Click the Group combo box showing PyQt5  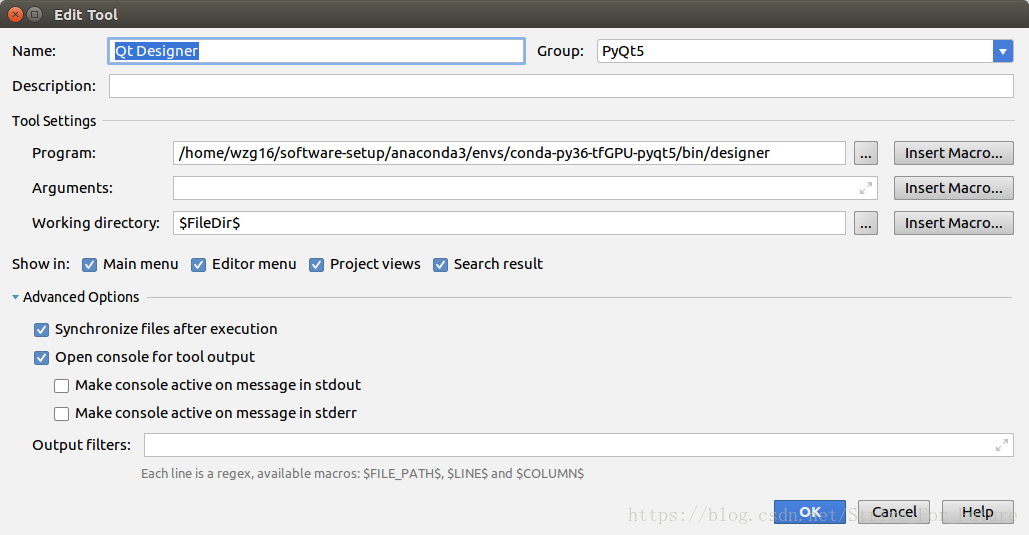[805, 51]
